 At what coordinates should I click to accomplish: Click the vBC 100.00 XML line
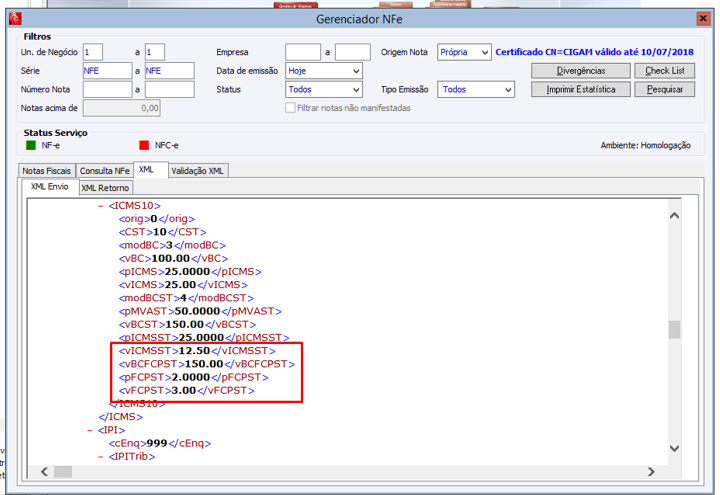coord(173,259)
